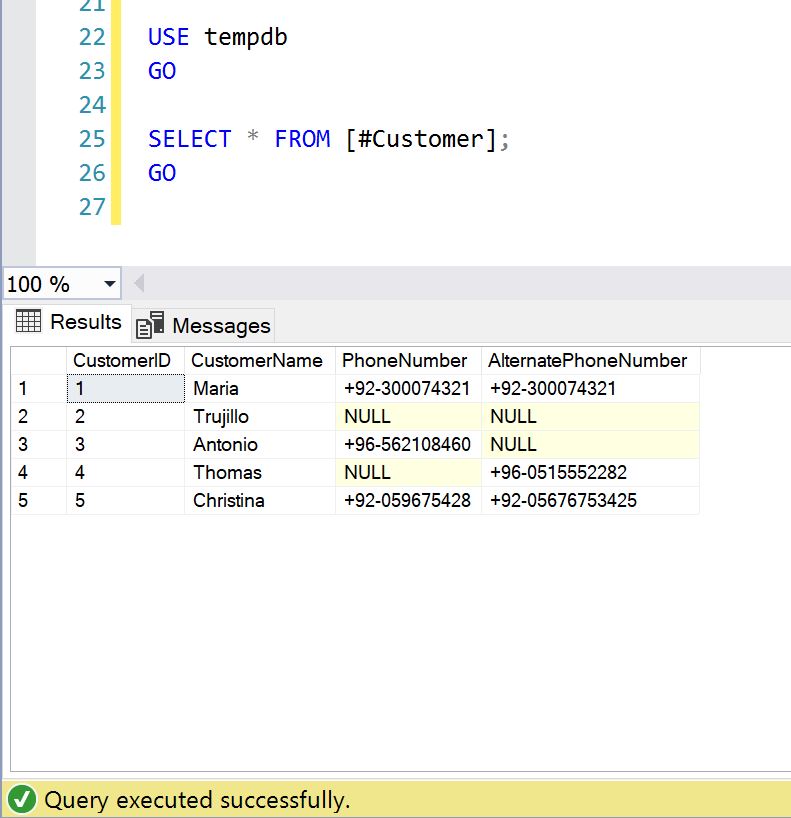791x818 pixels.
Task: Select the PhoneNumber column header
Action: point(405,360)
